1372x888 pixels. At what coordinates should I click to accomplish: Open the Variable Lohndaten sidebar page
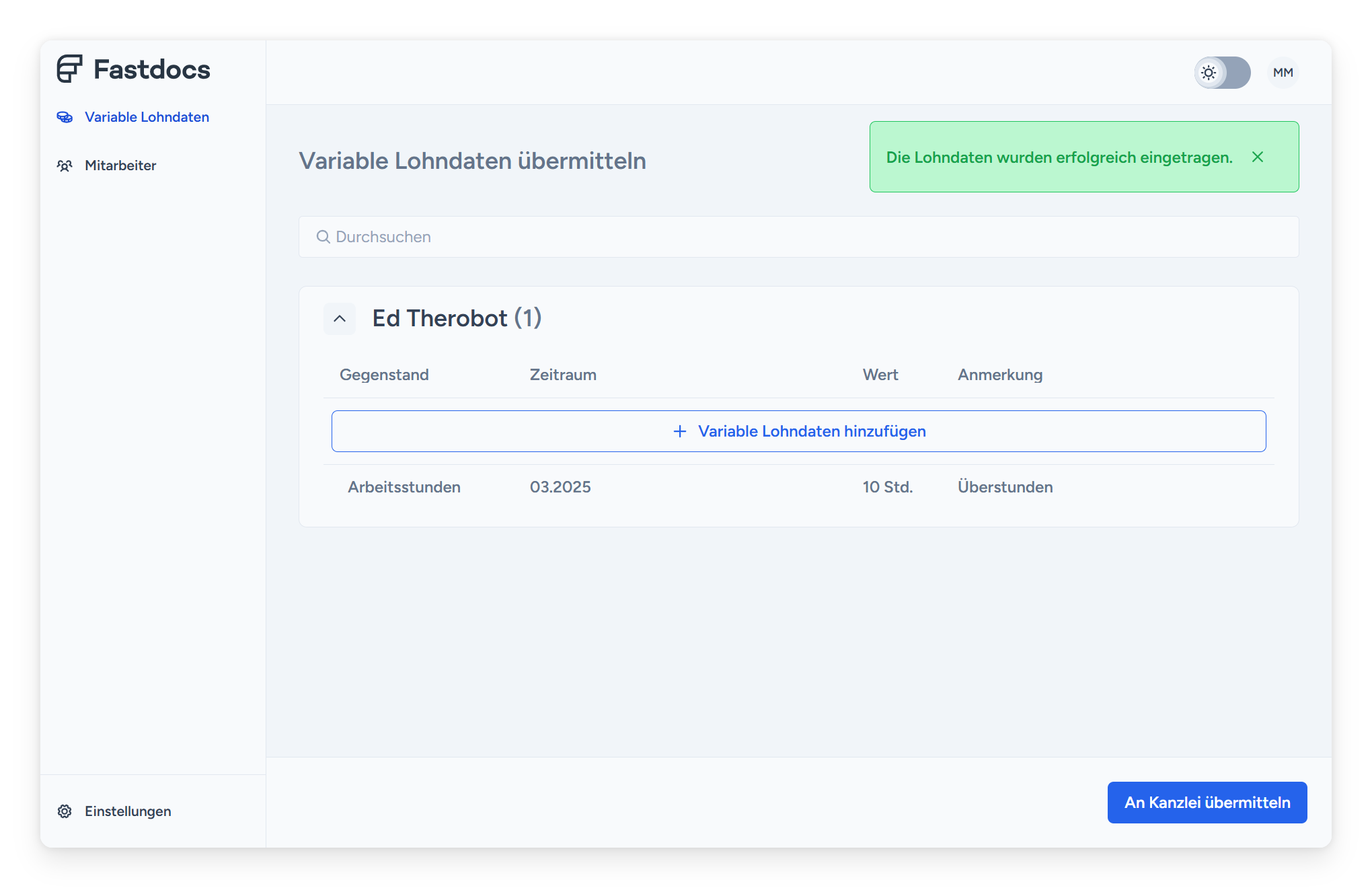pyautogui.click(x=147, y=117)
